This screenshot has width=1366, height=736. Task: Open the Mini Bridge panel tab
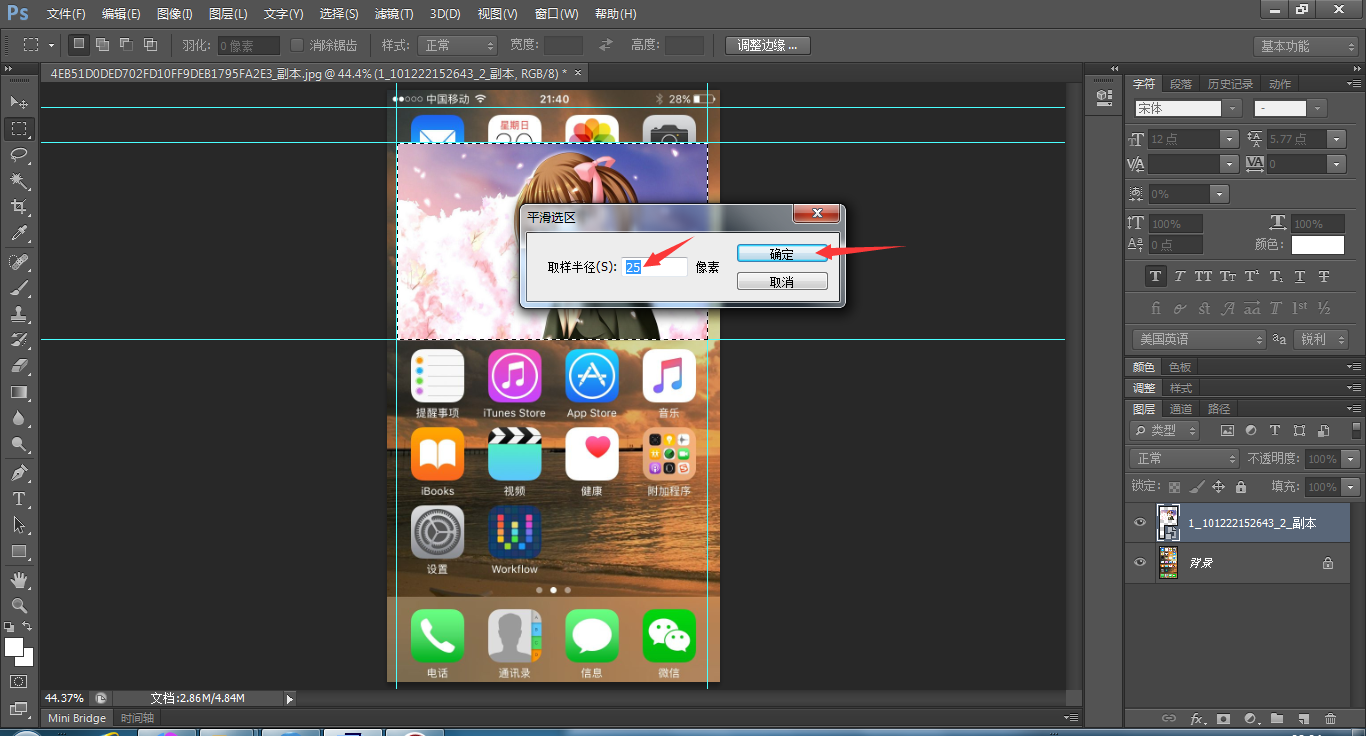[77, 718]
